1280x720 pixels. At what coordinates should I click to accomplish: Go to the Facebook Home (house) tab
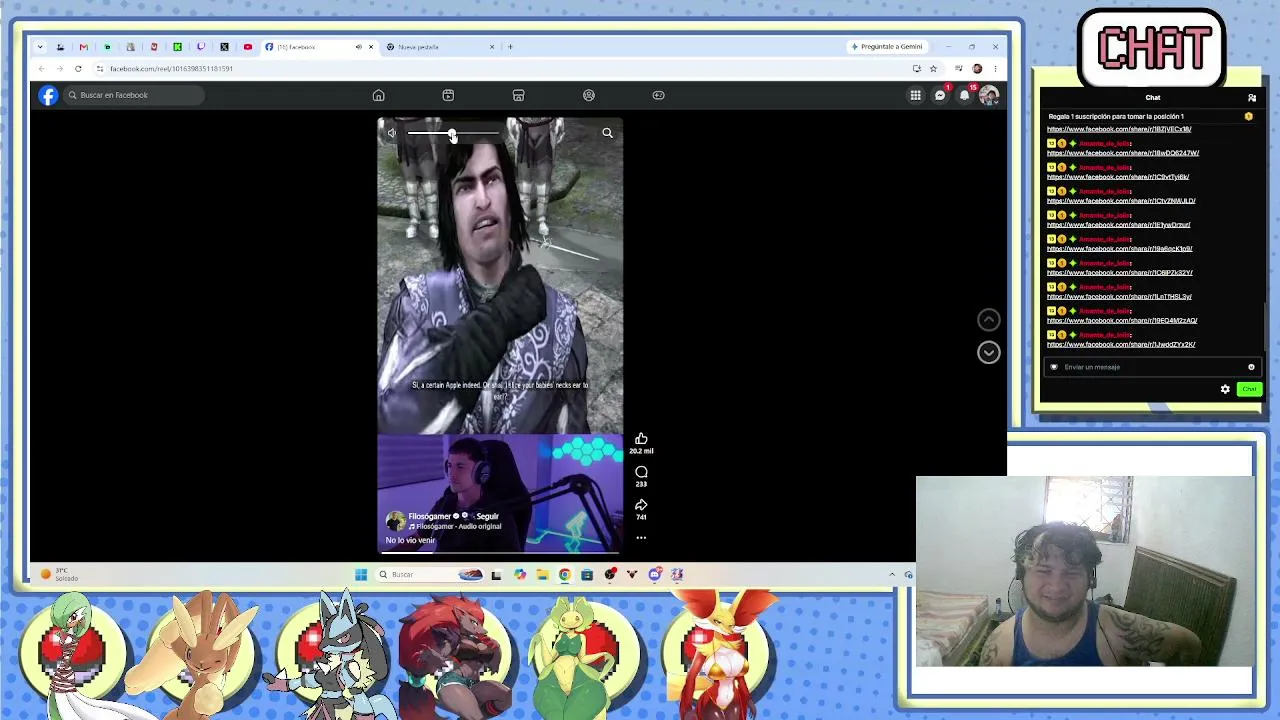click(x=378, y=95)
